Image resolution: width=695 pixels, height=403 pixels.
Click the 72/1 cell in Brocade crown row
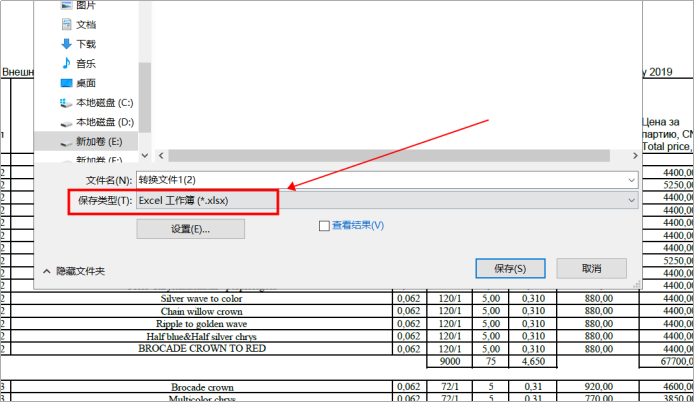pyautogui.click(x=449, y=387)
